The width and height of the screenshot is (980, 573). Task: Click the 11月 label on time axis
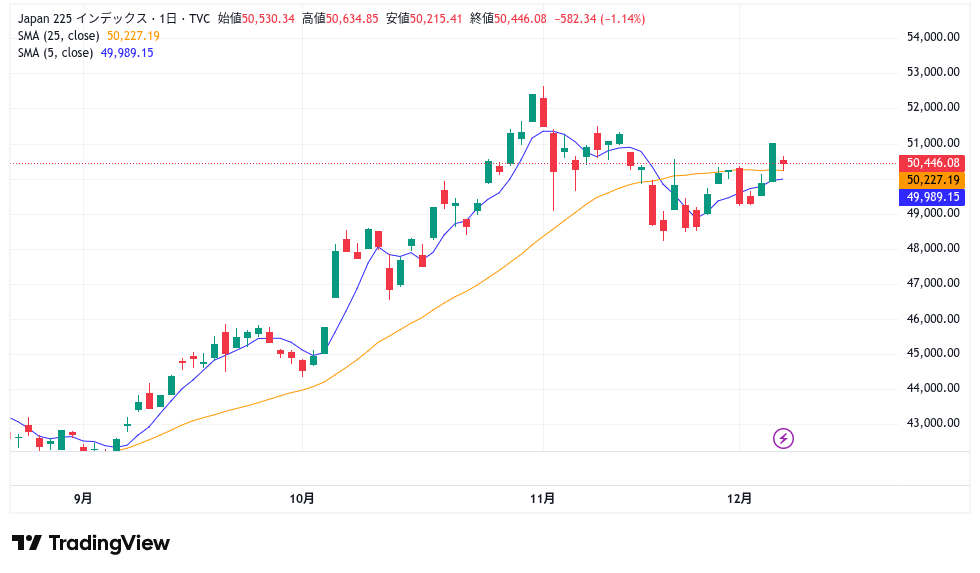point(542,497)
